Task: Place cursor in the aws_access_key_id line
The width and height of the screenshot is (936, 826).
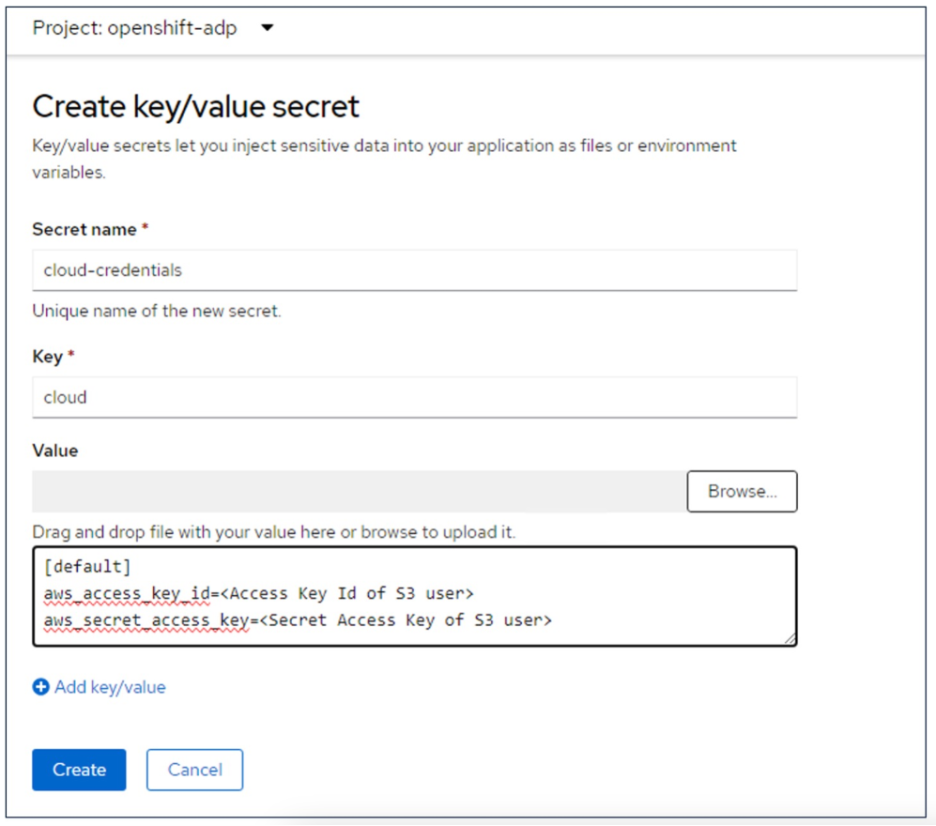Action: 258,594
